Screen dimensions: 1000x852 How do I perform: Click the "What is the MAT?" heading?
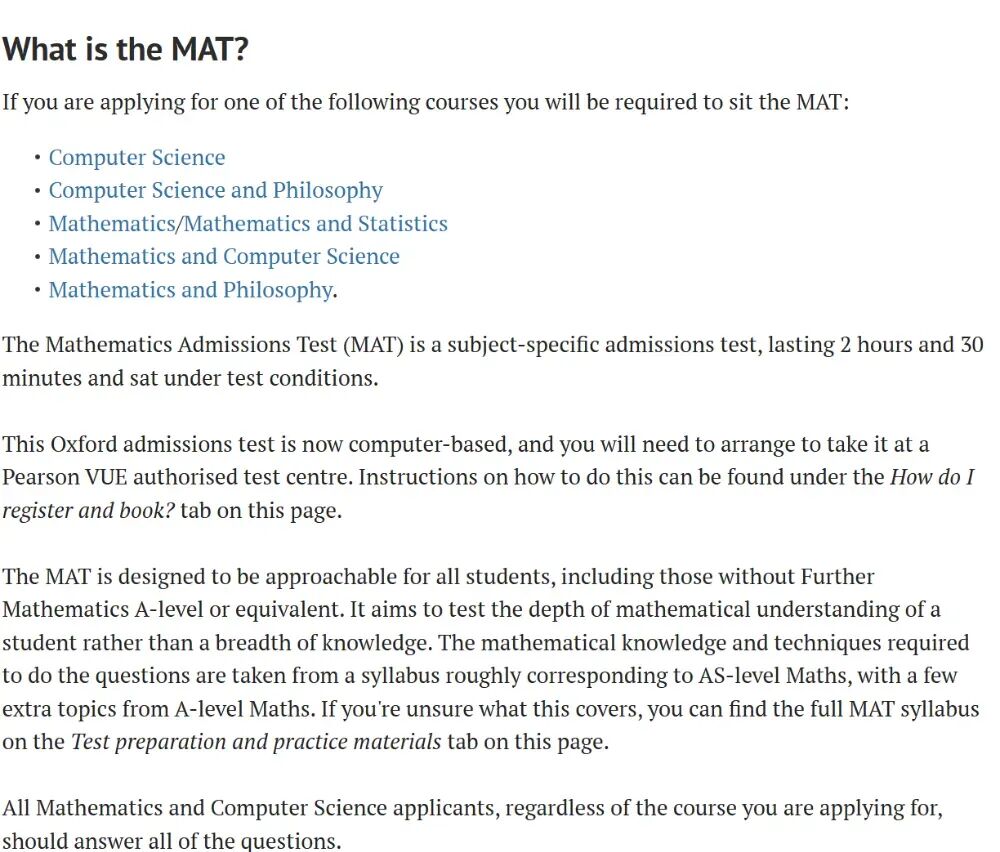tap(125, 49)
